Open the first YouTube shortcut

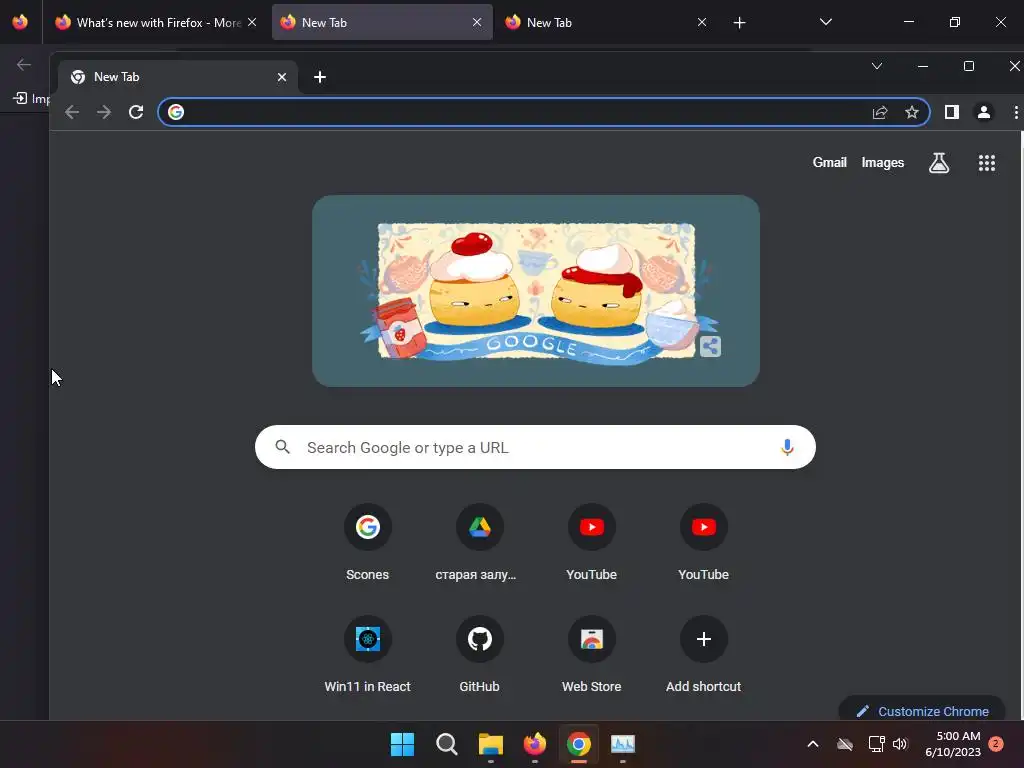point(592,543)
